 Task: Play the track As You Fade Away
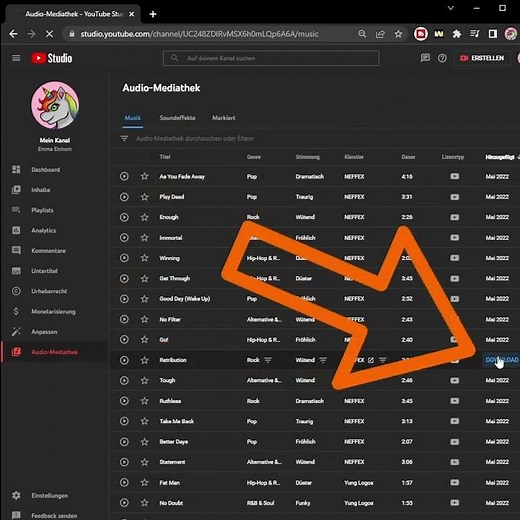coord(124,176)
